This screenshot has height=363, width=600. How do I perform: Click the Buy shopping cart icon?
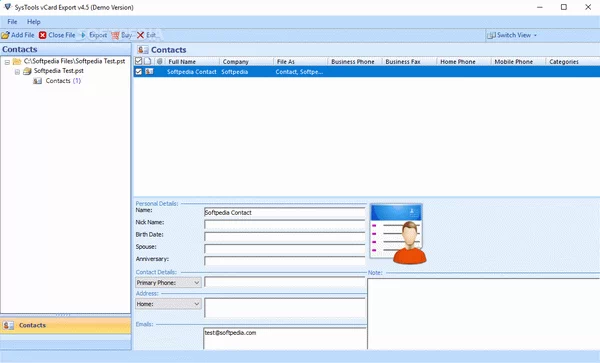click(x=115, y=35)
